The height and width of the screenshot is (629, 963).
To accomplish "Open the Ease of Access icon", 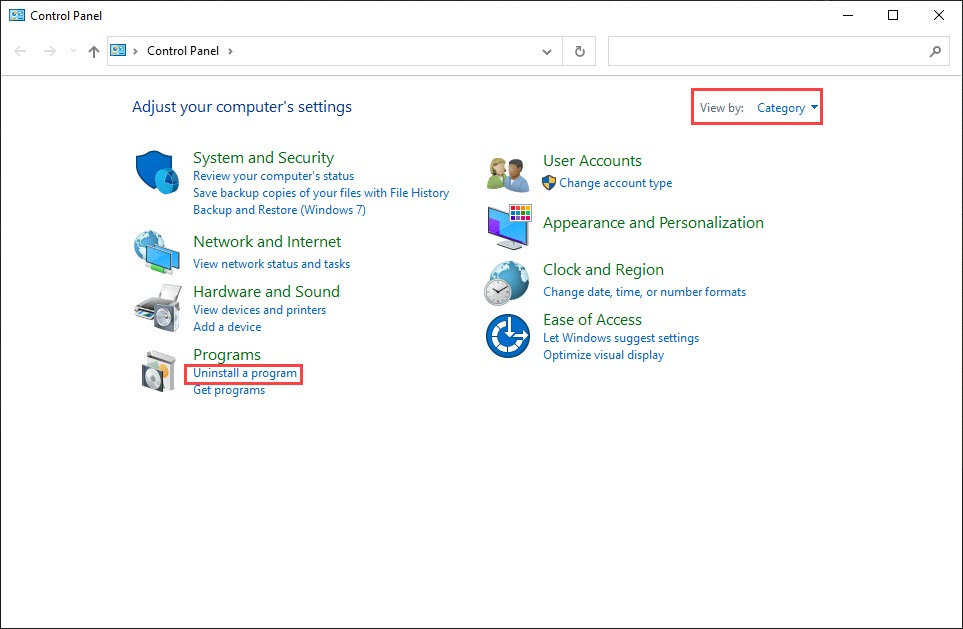I will (508, 336).
